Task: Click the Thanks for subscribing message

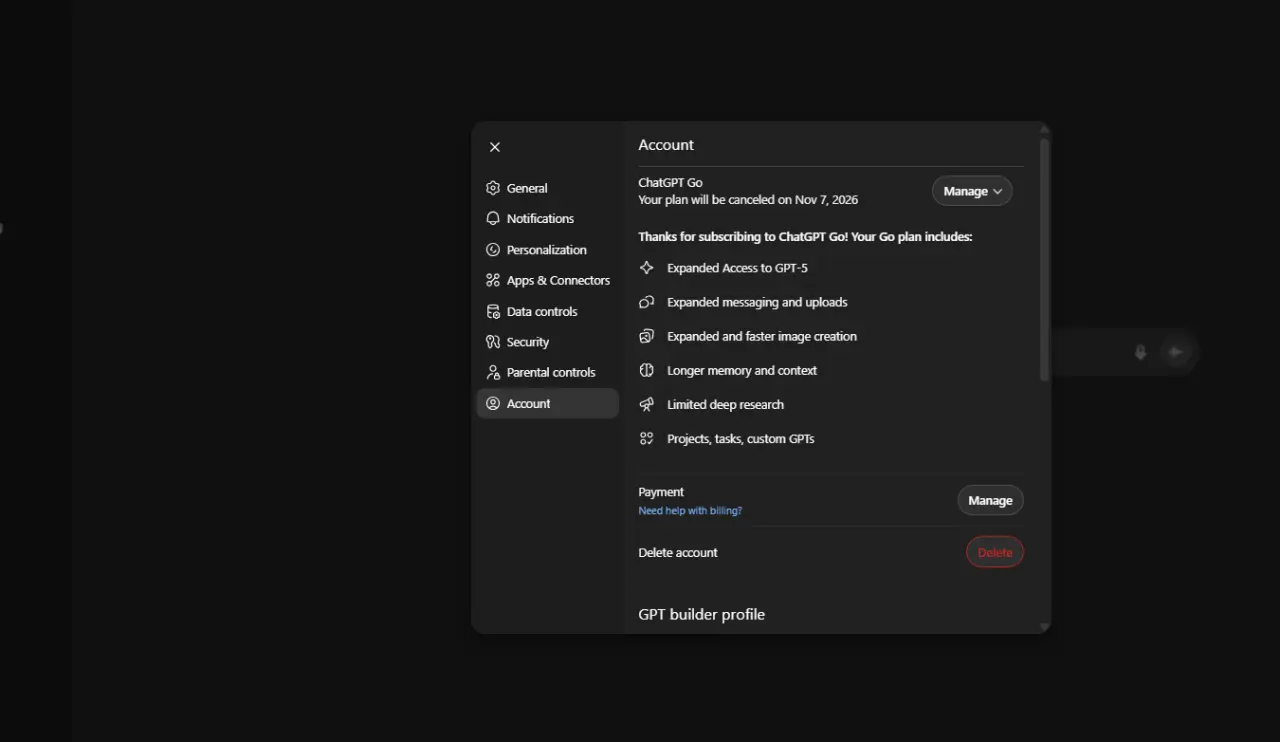Action: pos(805,237)
